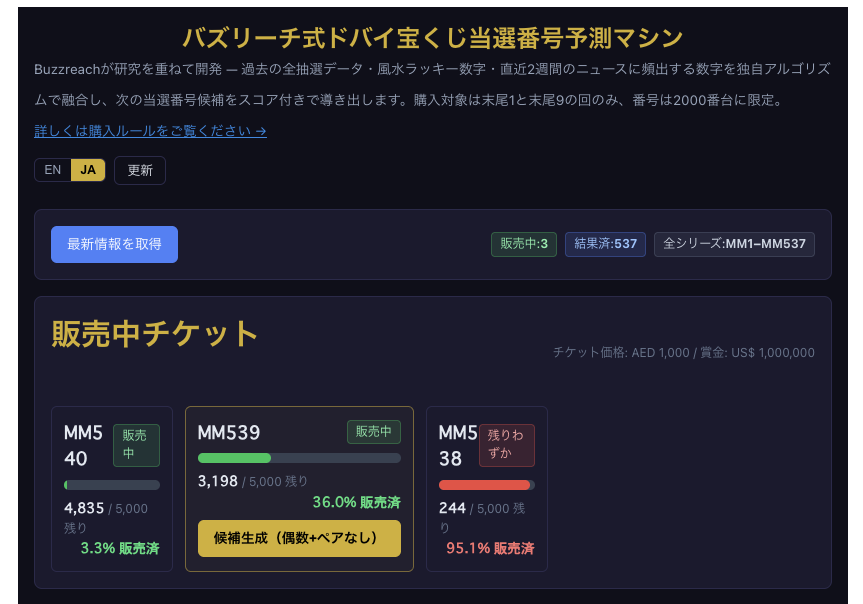Select the MM538 ticket card title
Screen dimensions: 863x604
[x=457, y=445]
